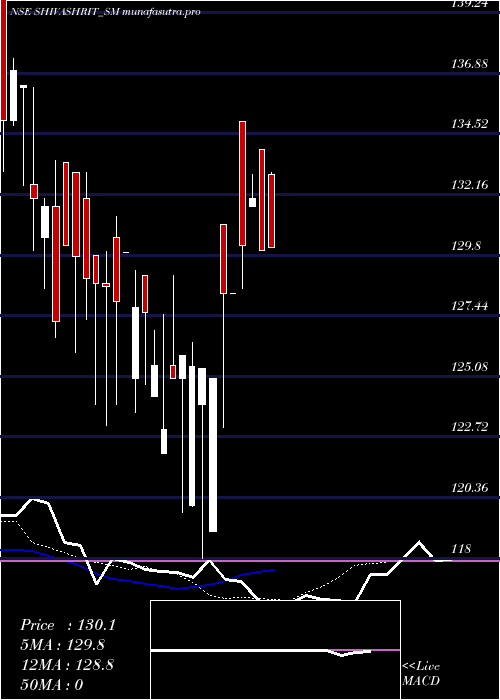Click the 120.36 price axis label
Viewport: 500px width, 700px height.
469,488
